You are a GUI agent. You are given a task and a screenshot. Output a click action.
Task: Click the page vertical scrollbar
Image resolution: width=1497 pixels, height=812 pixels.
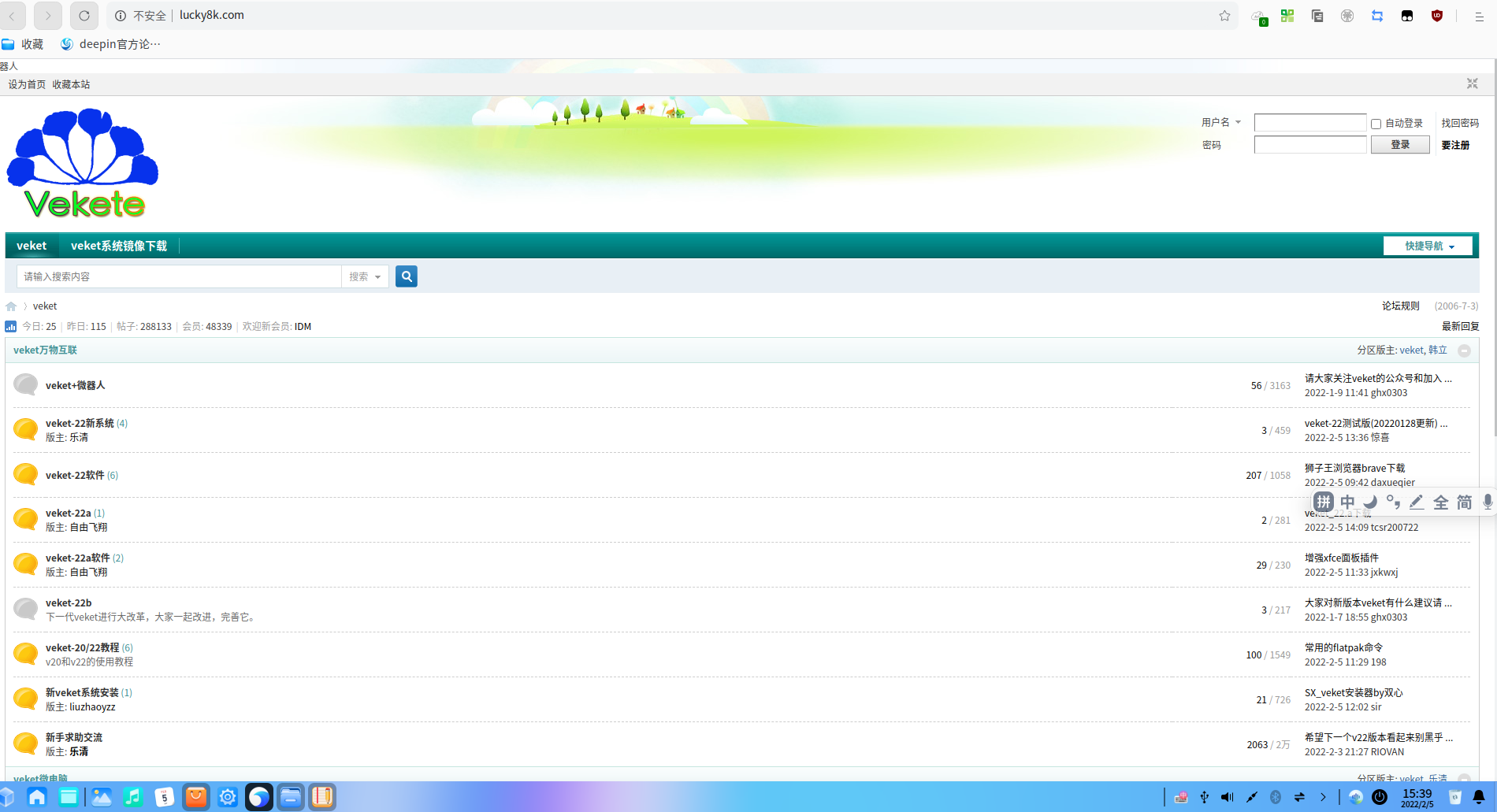1494,248
